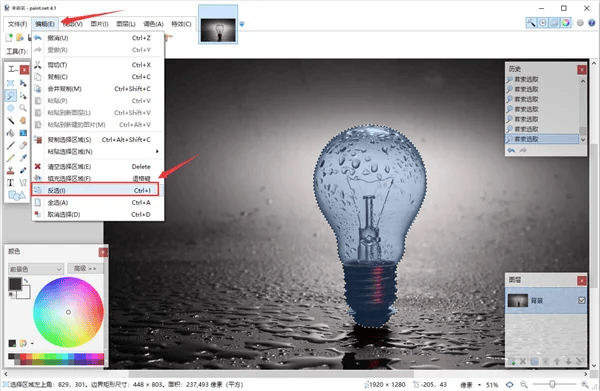Viewport: 600px width, 391px height.
Task: Open the 特效(C) menu
Action: (181, 24)
